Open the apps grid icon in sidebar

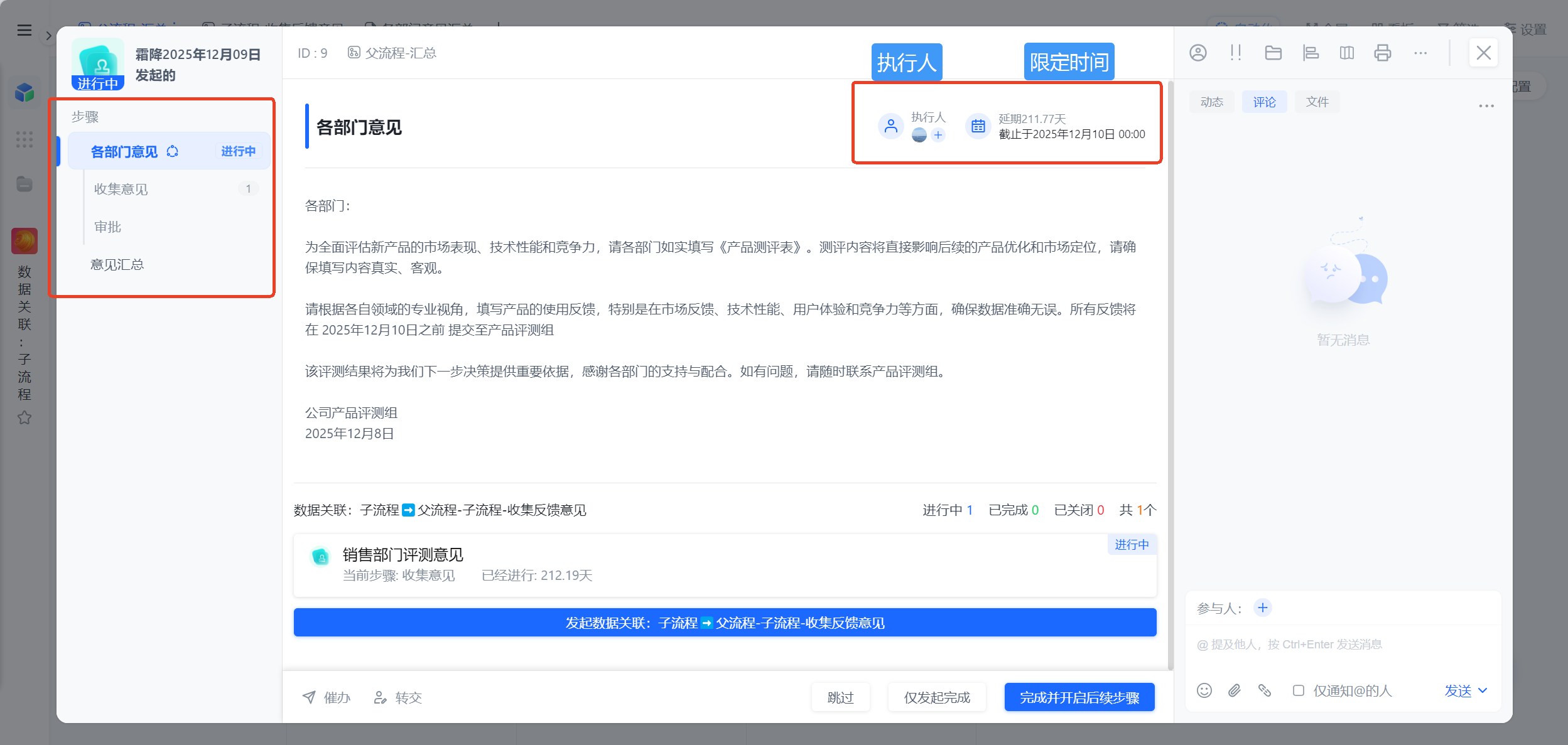click(x=24, y=139)
